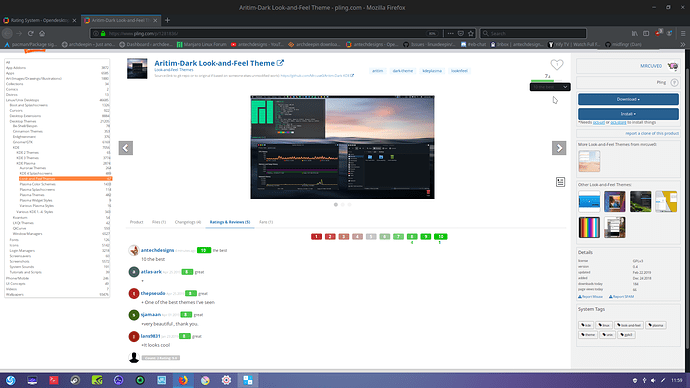Click the heart favorite icon
690x388 pixels.
coord(557,65)
